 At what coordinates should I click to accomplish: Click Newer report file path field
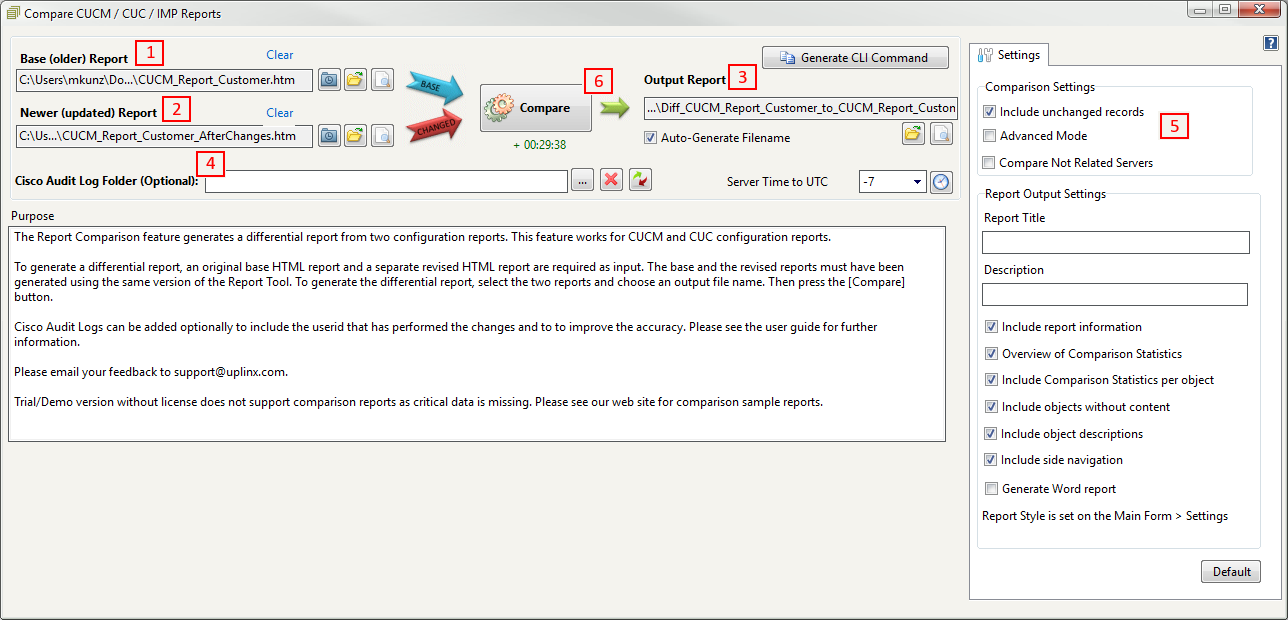pyautogui.click(x=164, y=136)
